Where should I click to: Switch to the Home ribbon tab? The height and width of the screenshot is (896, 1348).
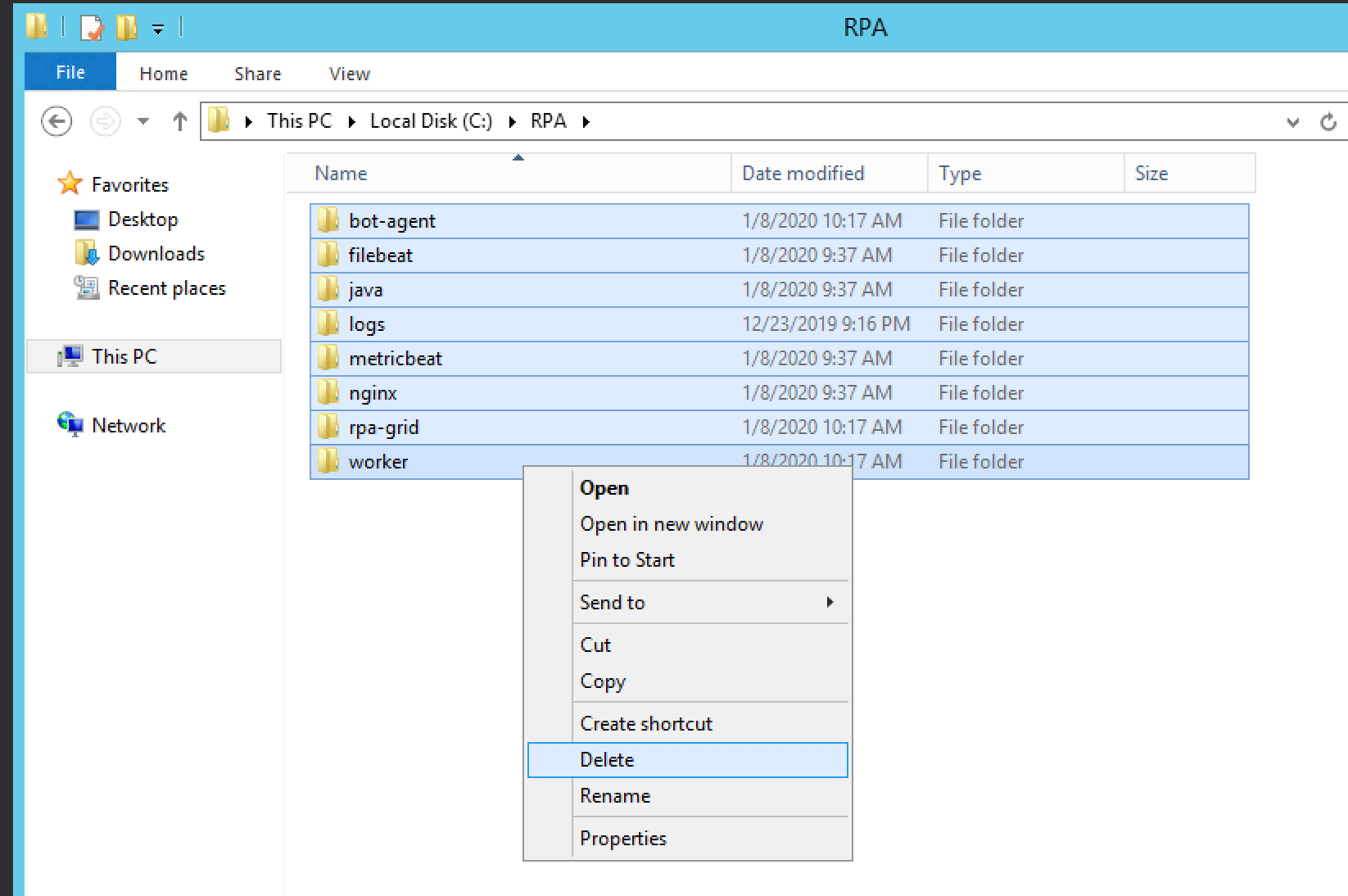tap(164, 74)
